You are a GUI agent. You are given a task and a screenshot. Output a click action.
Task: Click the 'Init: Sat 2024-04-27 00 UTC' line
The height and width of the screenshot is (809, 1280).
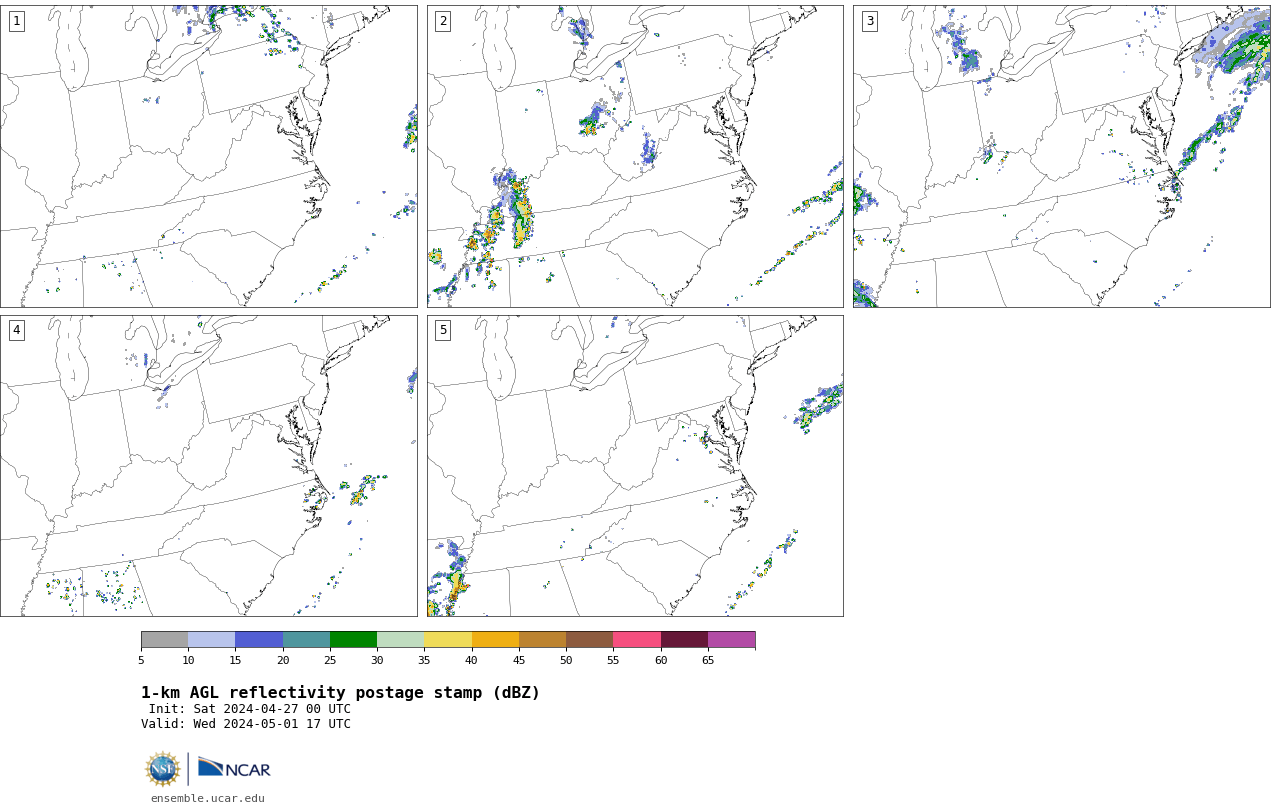pos(250,709)
